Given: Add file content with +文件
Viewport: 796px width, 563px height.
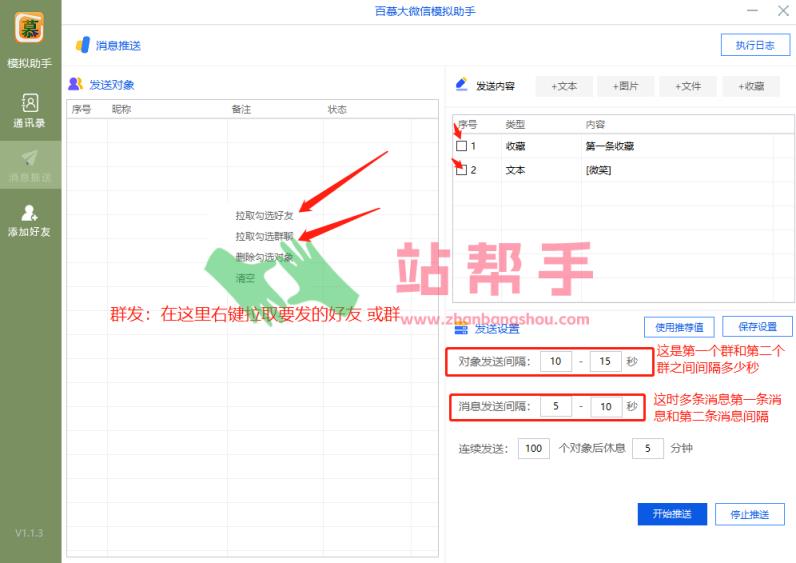Looking at the screenshot, I should 688,86.
